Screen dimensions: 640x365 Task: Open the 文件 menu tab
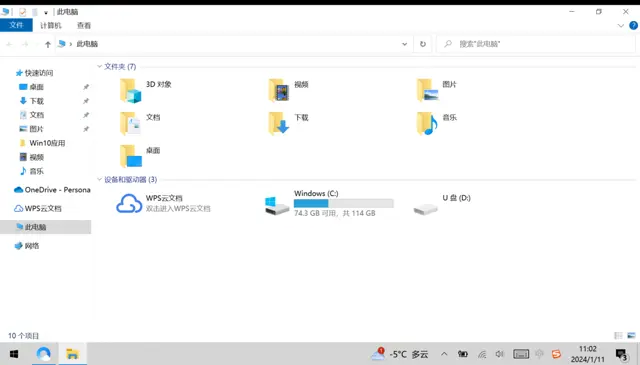(x=16, y=25)
